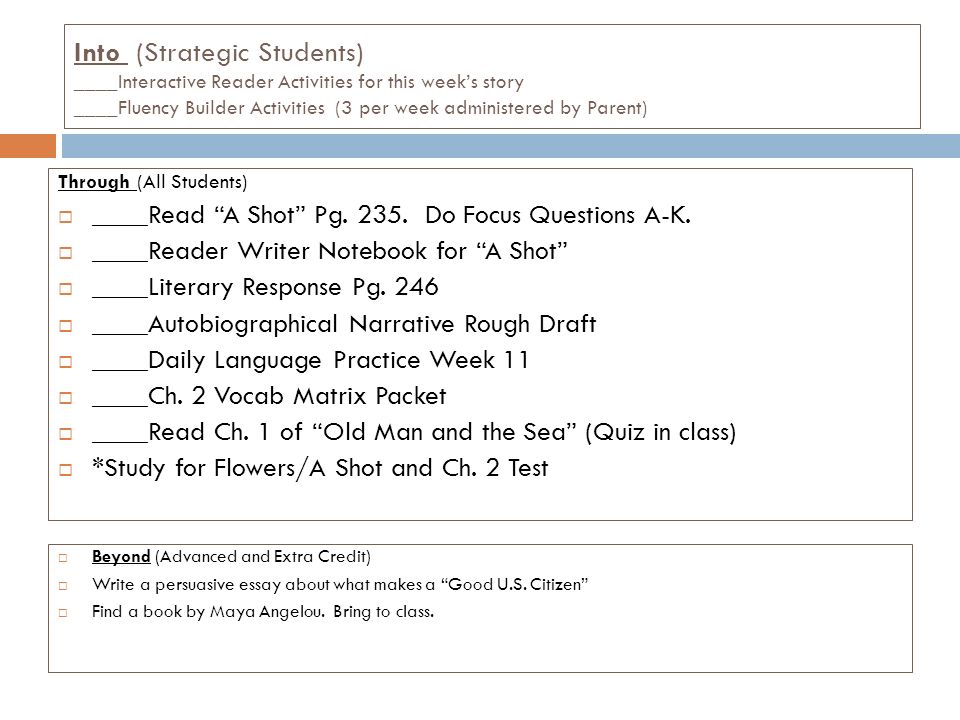
Task: Click the underlined Beyond heading
Action: pyautogui.click(x=121, y=557)
